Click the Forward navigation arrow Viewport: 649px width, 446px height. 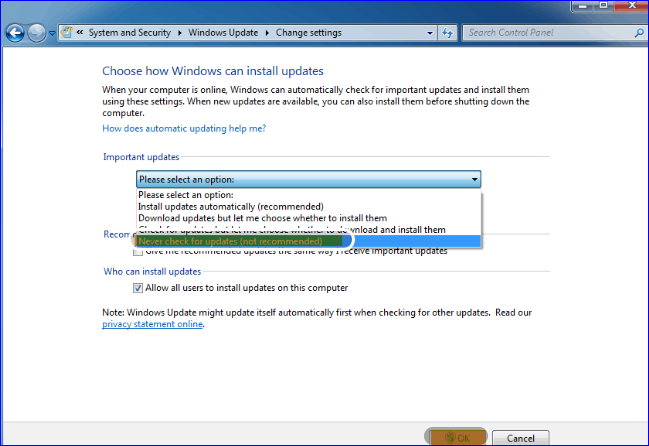[37, 33]
